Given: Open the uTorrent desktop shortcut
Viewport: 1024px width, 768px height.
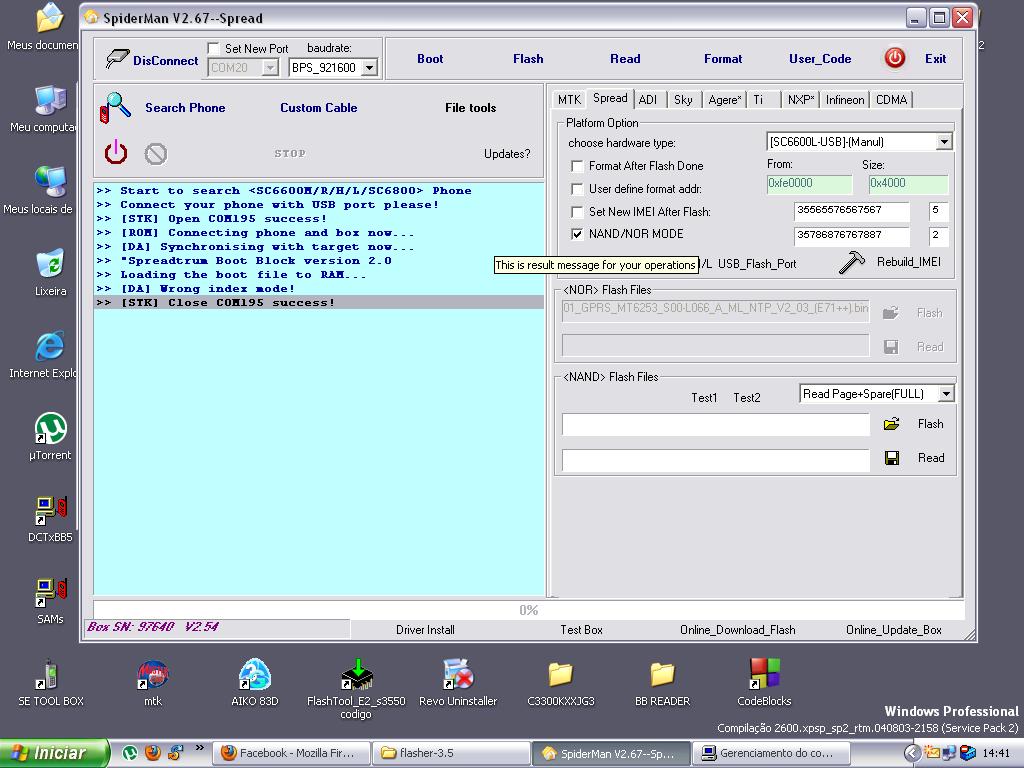Looking at the screenshot, I should (51, 428).
